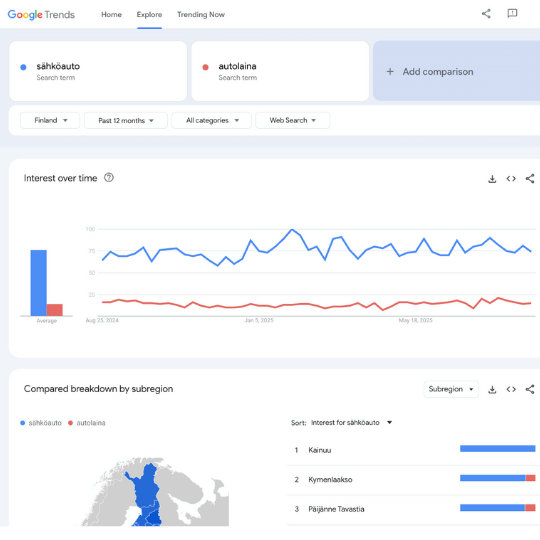The image size is (540, 540).
Task: Switch to Trending Now tab
Action: (201, 14)
